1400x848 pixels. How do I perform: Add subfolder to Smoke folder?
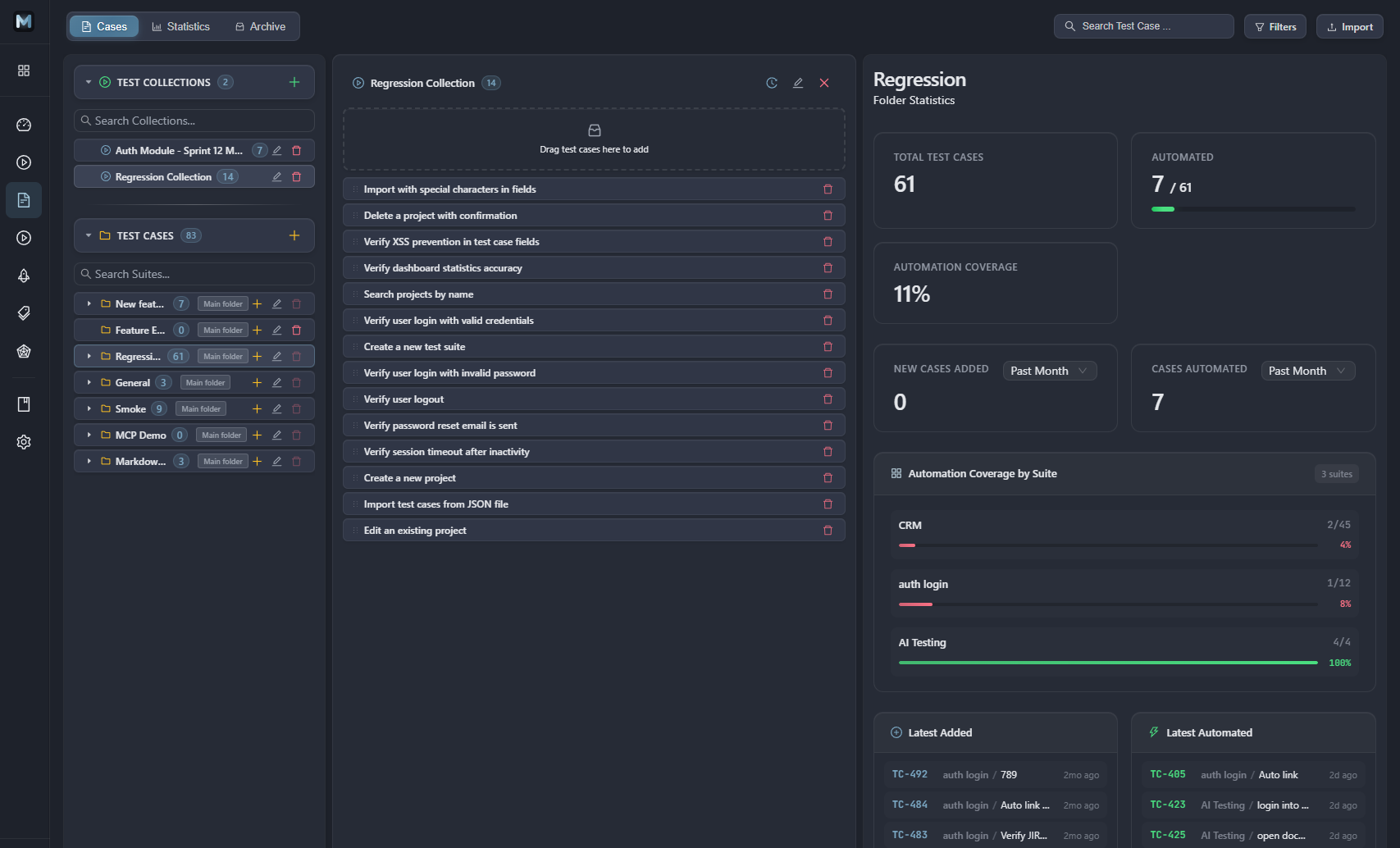click(257, 409)
